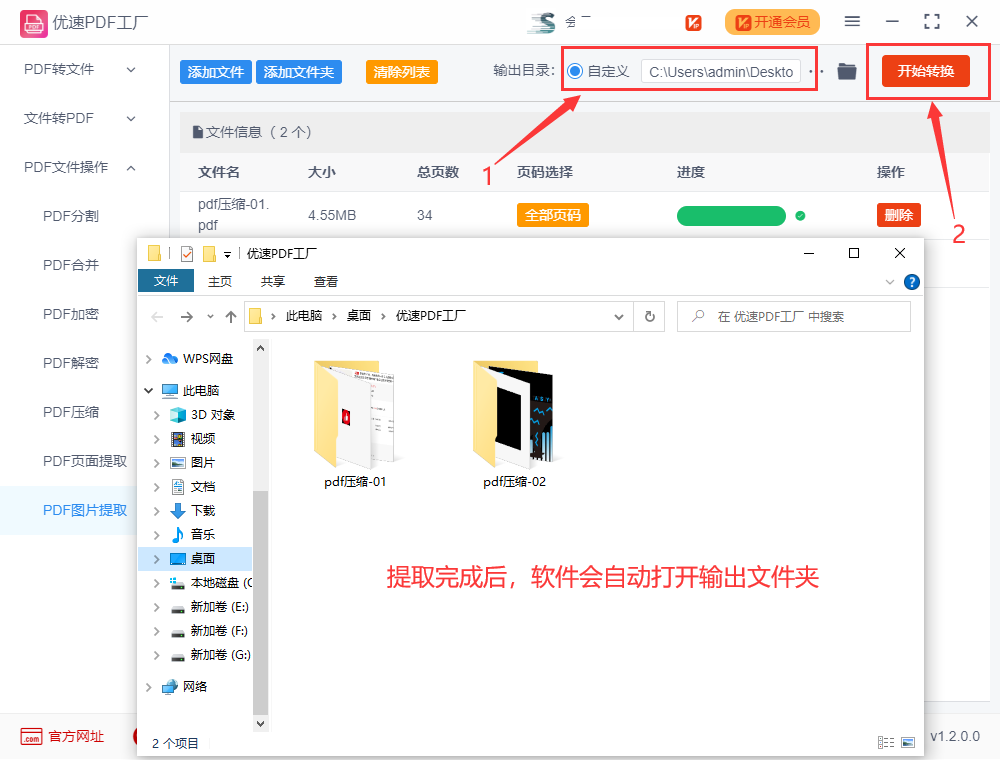Viewport: 1000px width, 760px height.
Task: Click 删除 for pdf压缩-01 row
Action: pos(899,216)
